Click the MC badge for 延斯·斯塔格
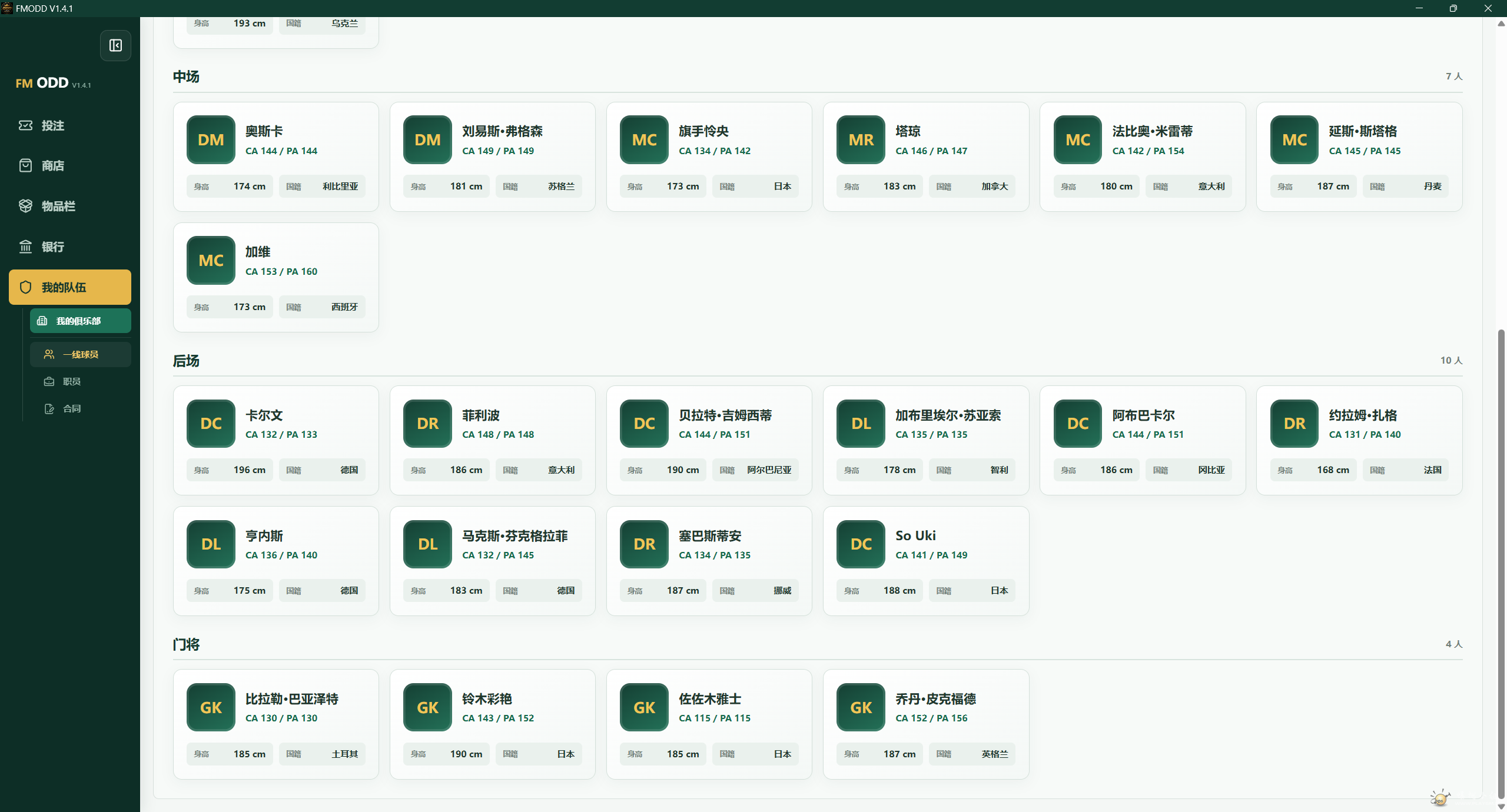 pos(1294,139)
